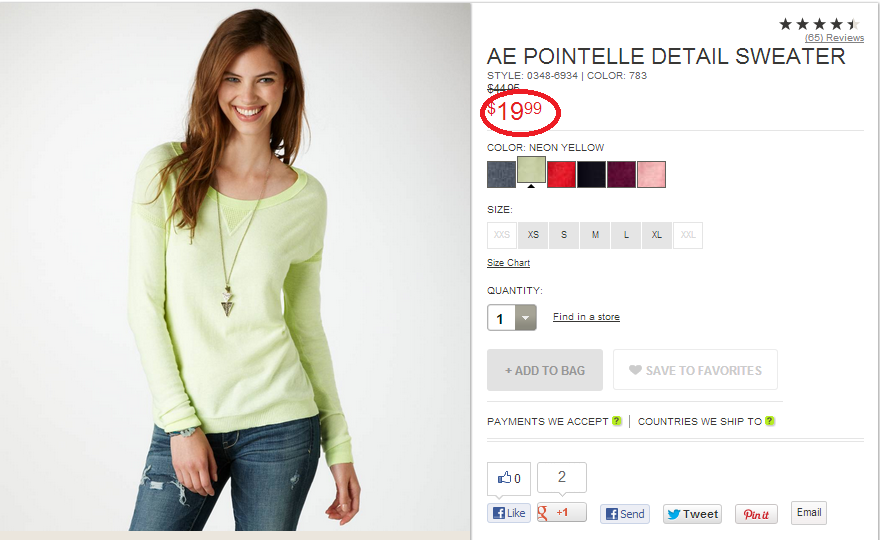
Task: Click the star rating icons
Action: (819, 24)
